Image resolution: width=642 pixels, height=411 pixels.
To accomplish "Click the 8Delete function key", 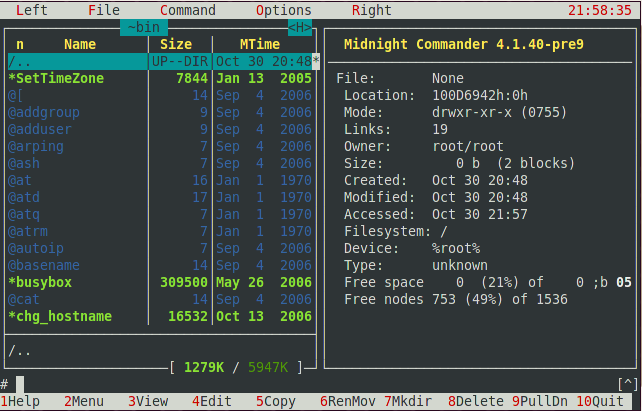I will 476,402.
